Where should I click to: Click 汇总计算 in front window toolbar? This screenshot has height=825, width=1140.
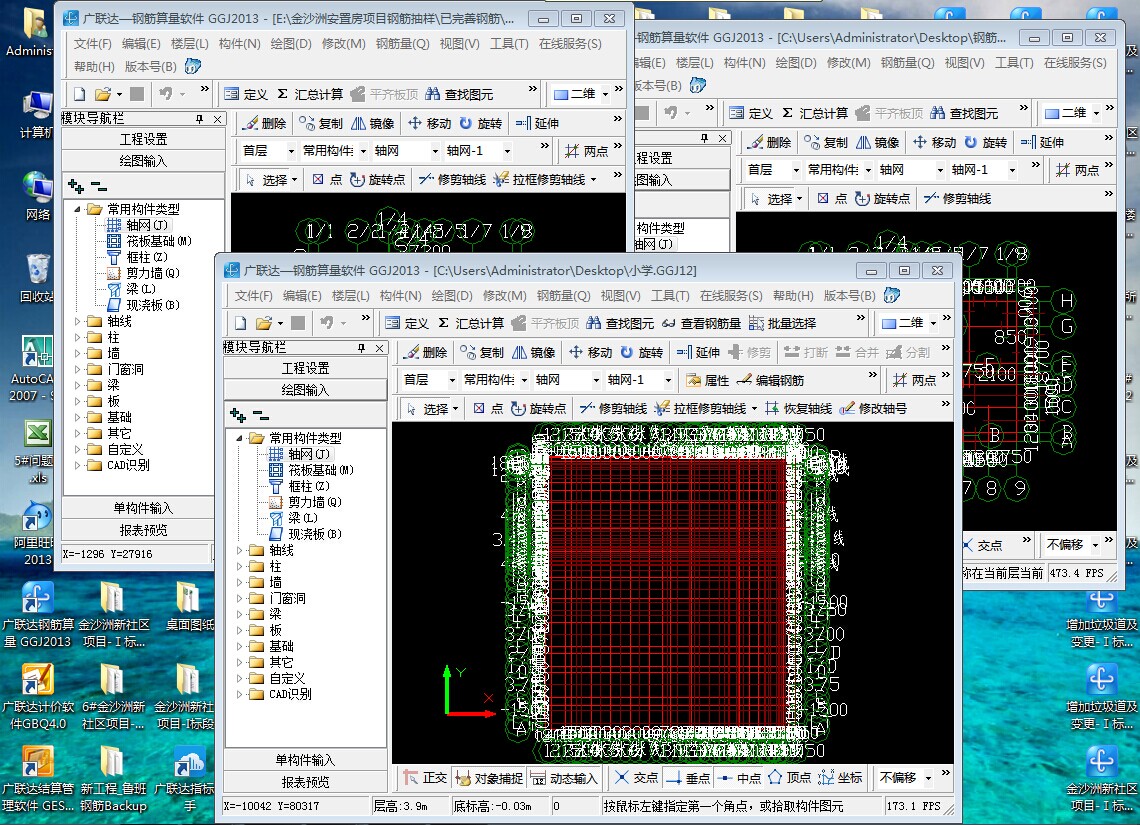(470, 323)
